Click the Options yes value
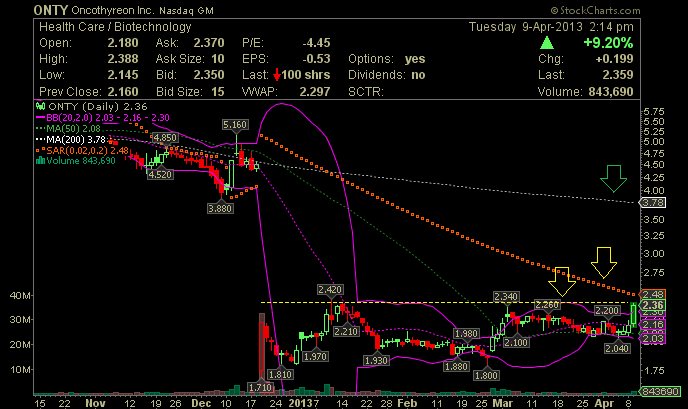 click(x=415, y=59)
